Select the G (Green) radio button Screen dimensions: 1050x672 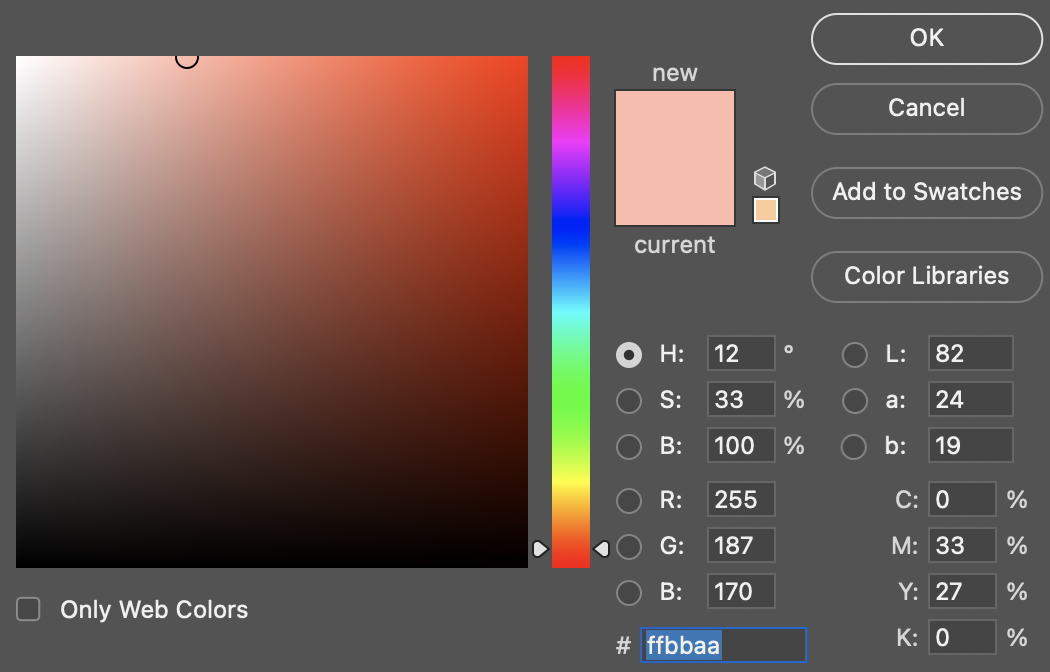pyautogui.click(x=630, y=545)
